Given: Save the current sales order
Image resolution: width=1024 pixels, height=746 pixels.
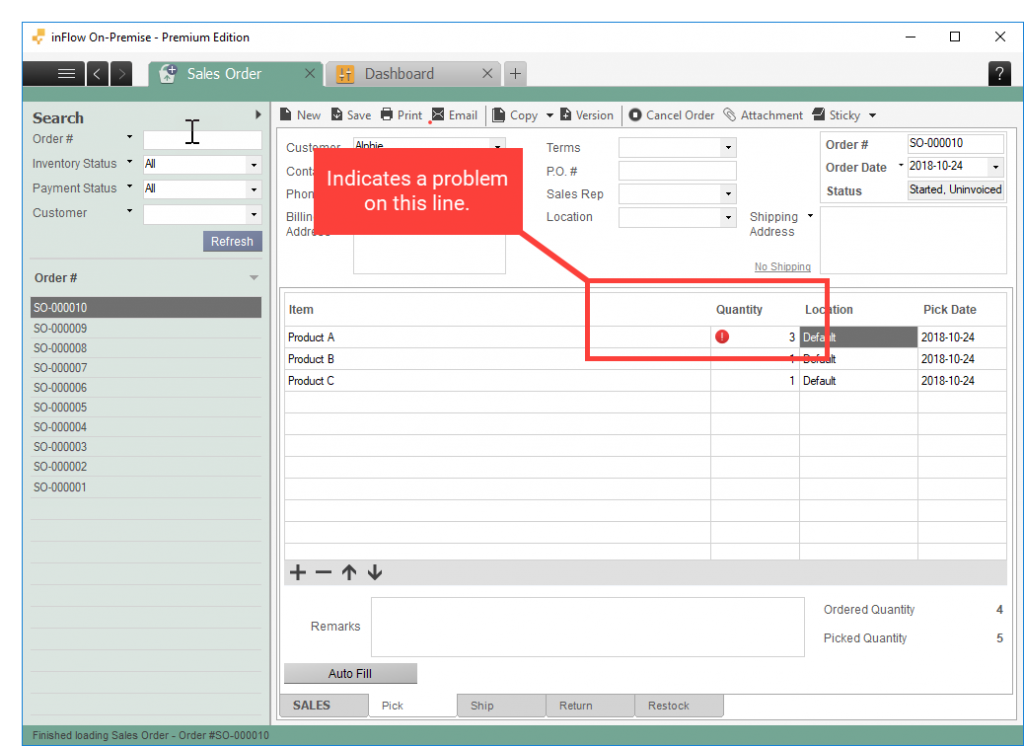Looking at the screenshot, I should tap(337, 115).
